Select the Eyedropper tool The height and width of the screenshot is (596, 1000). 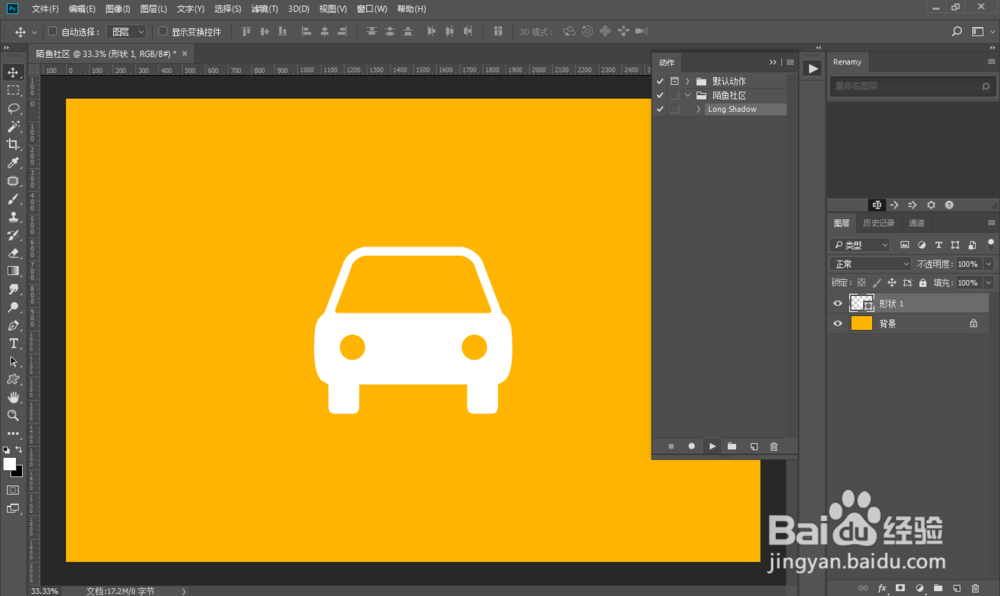pyautogui.click(x=13, y=163)
